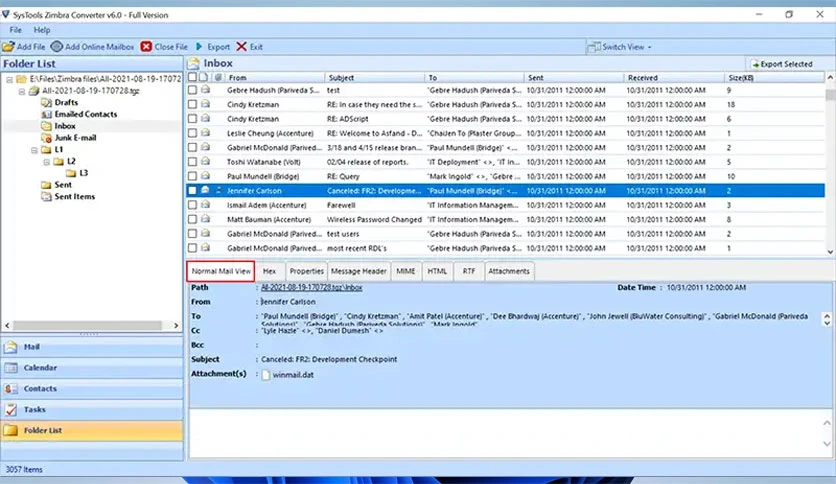Image resolution: width=836 pixels, height=484 pixels.
Task: Select the Junk E-mail folder icon
Action: [46, 138]
